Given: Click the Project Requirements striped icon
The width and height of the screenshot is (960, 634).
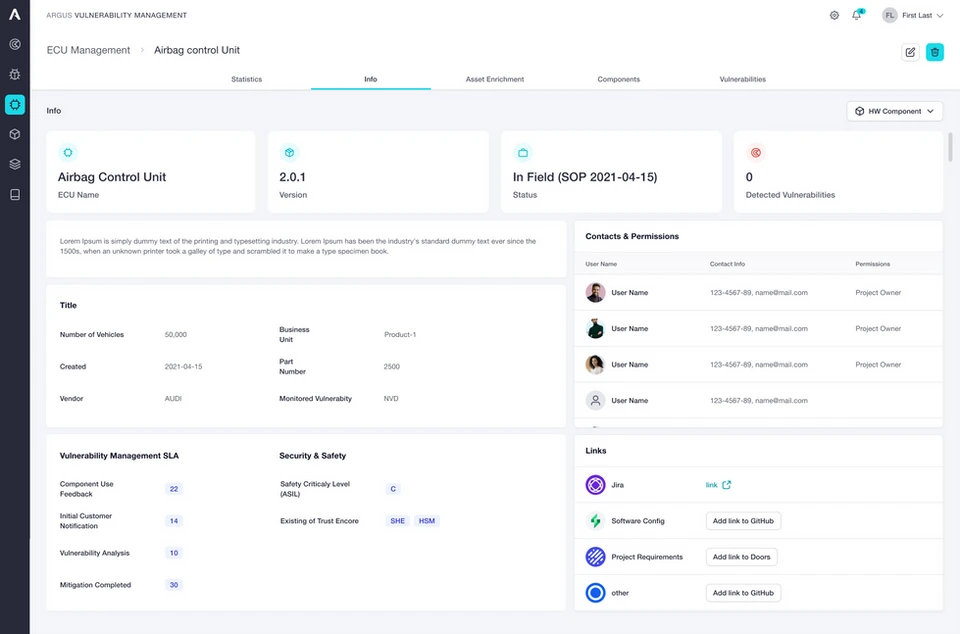Looking at the screenshot, I should click(595, 557).
